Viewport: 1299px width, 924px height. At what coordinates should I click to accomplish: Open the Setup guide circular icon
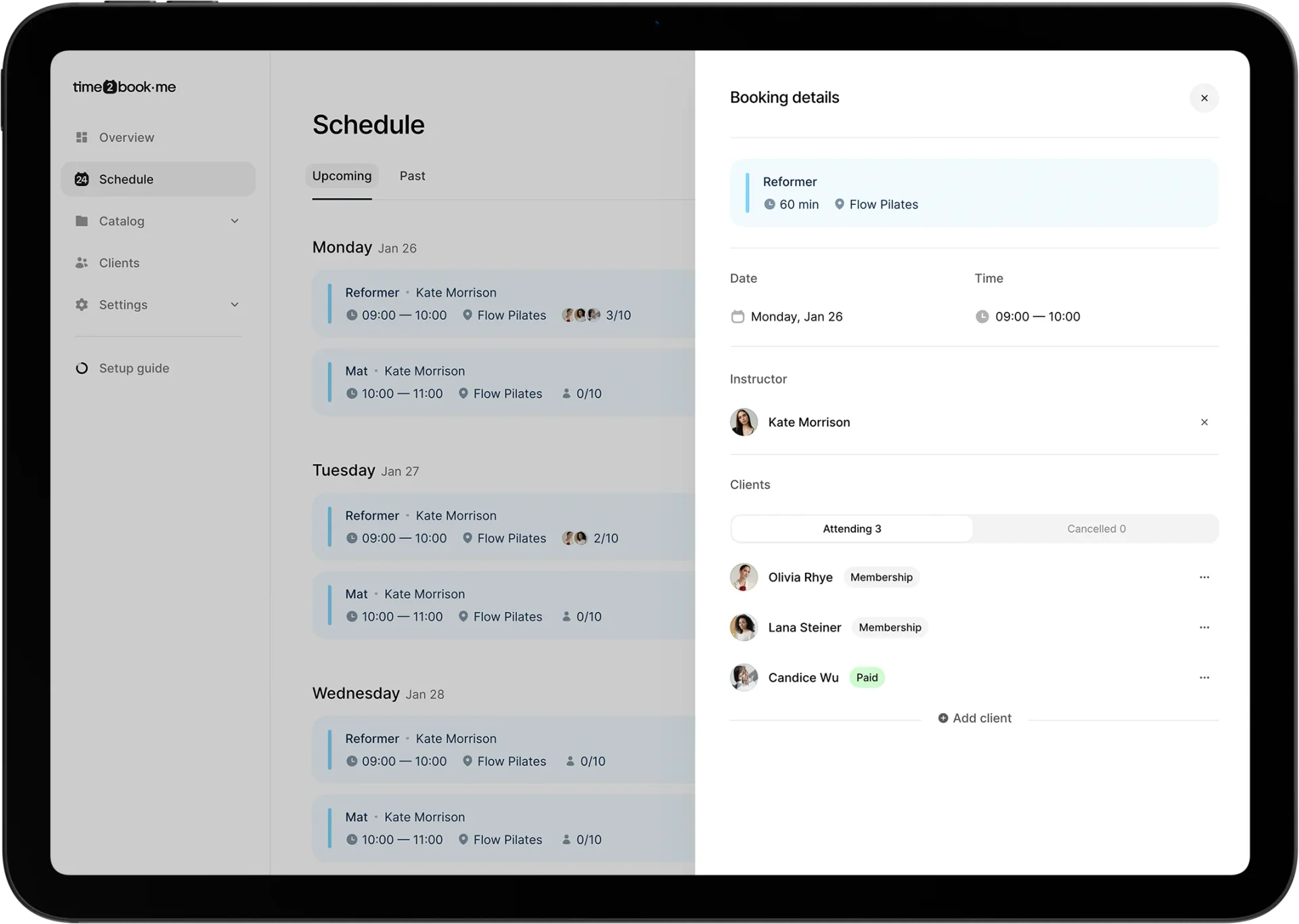(81, 367)
